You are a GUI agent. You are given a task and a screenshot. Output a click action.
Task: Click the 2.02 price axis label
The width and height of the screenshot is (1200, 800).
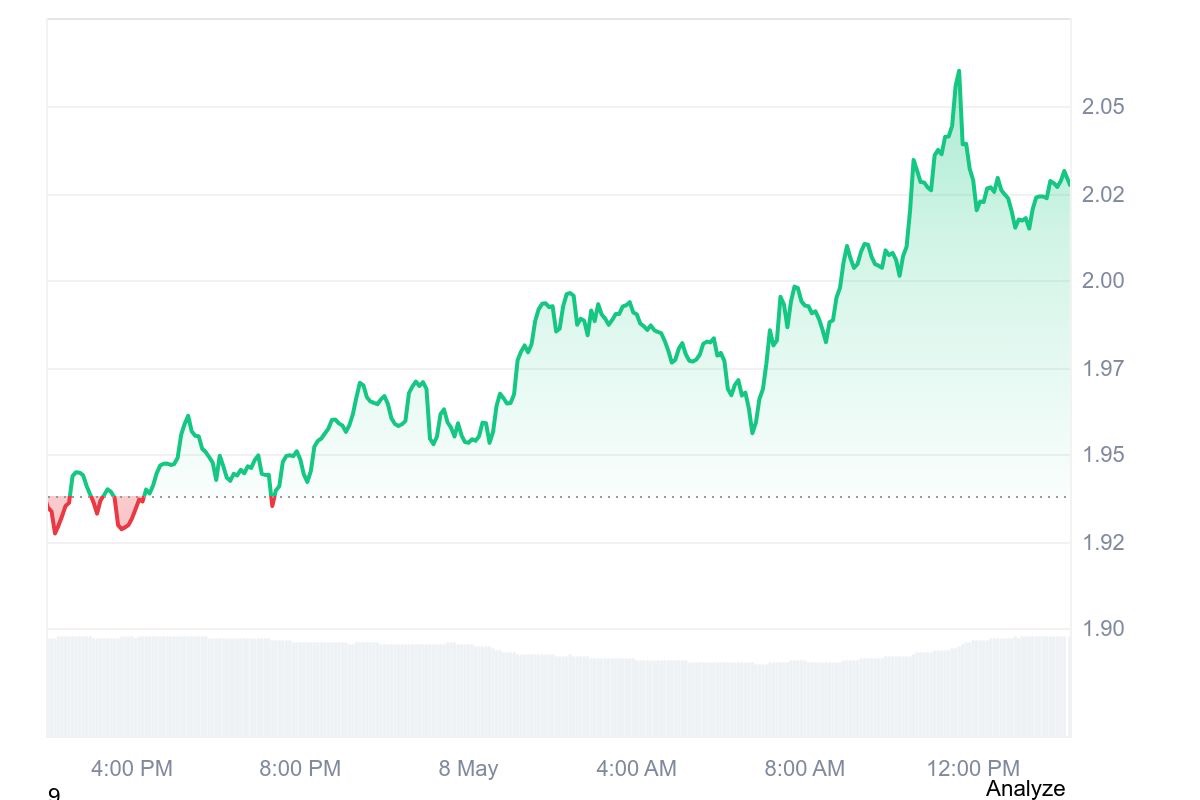point(1103,194)
